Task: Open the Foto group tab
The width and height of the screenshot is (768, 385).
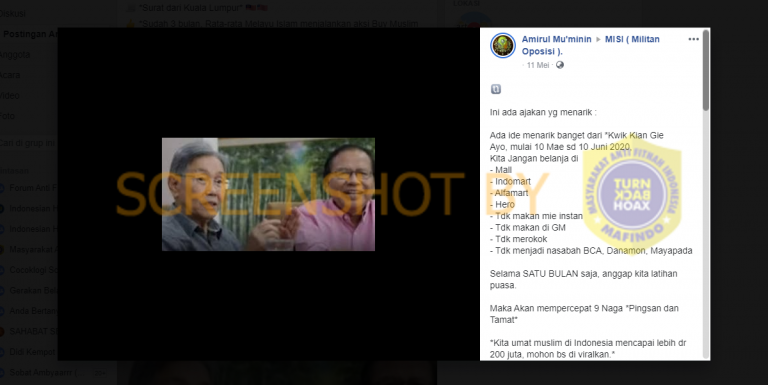Action: [x=7, y=117]
